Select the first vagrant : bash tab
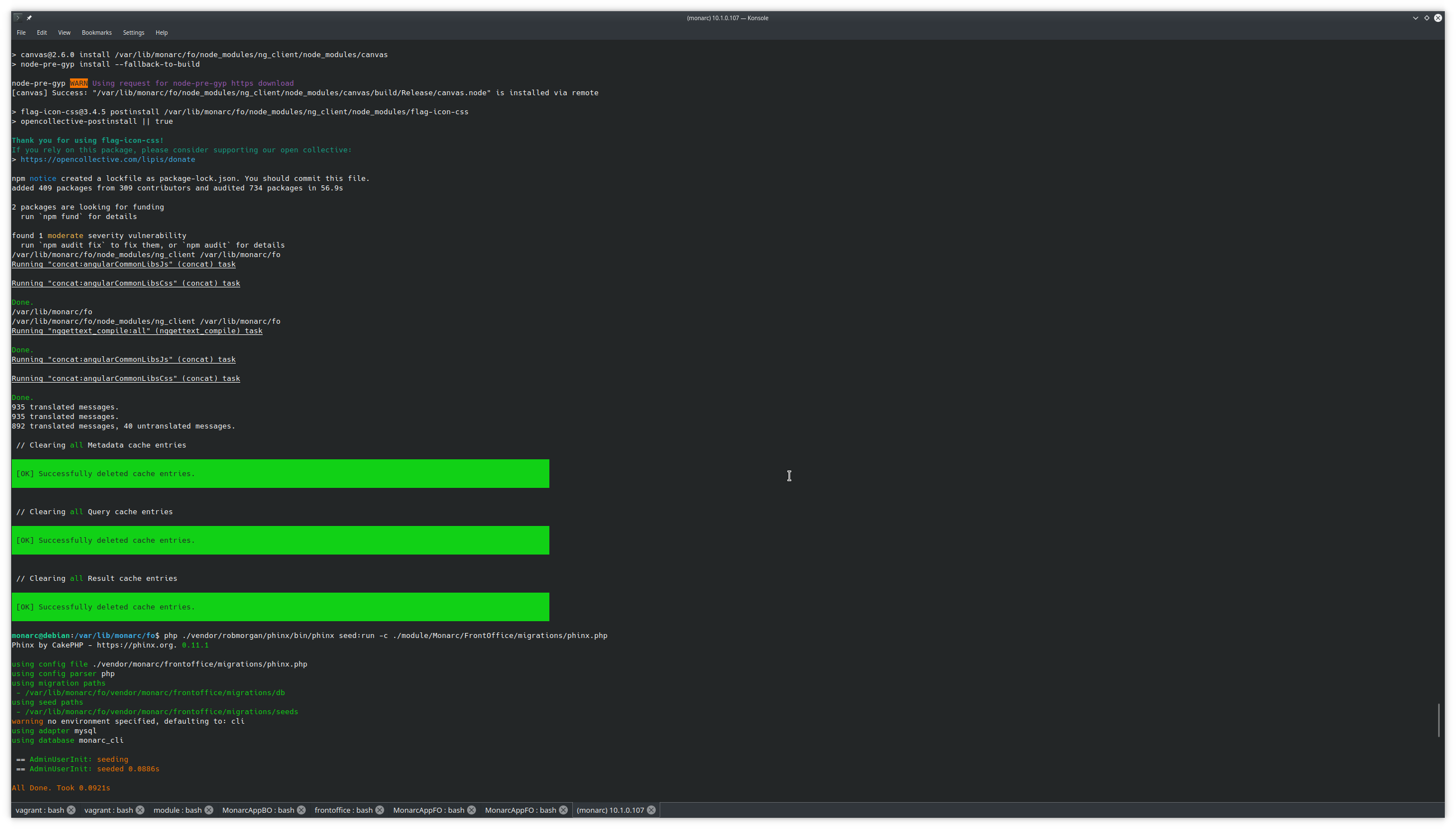Image resolution: width=1456 pixels, height=829 pixels. click(40, 809)
